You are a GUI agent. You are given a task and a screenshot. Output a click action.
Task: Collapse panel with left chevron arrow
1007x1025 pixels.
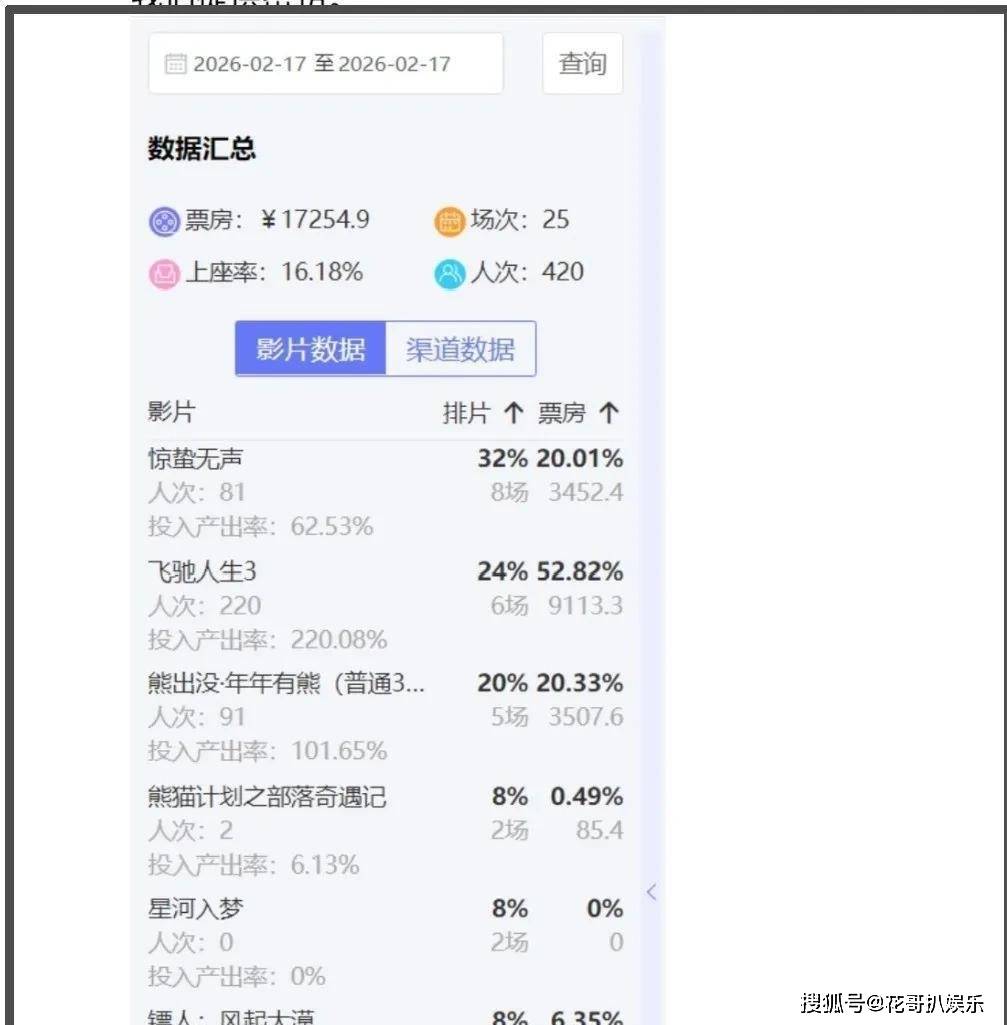pyautogui.click(x=651, y=892)
